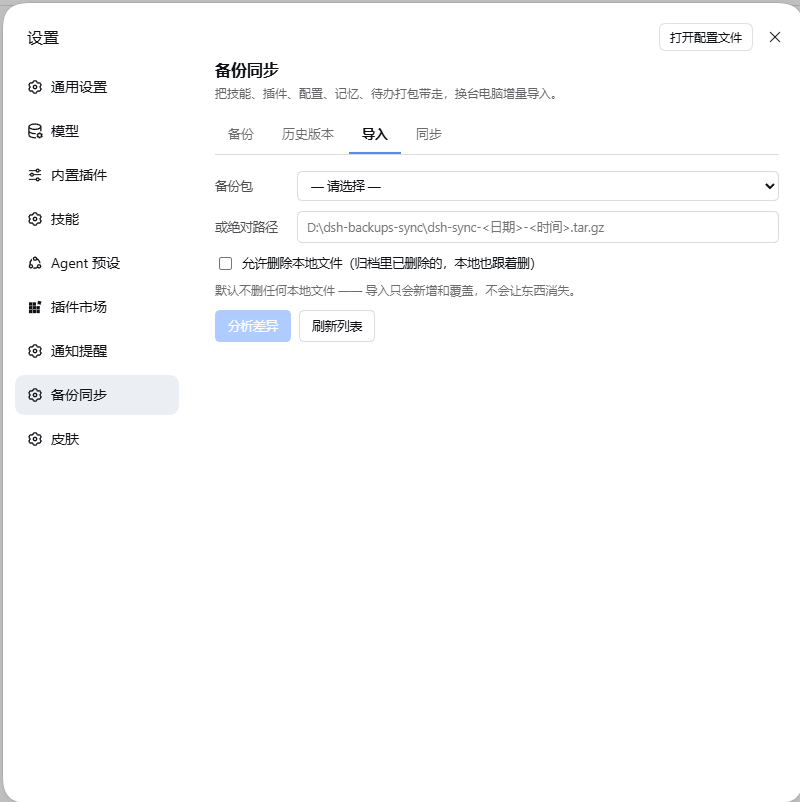Click the 分析差异 button
The height and width of the screenshot is (802, 800).
tap(253, 326)
